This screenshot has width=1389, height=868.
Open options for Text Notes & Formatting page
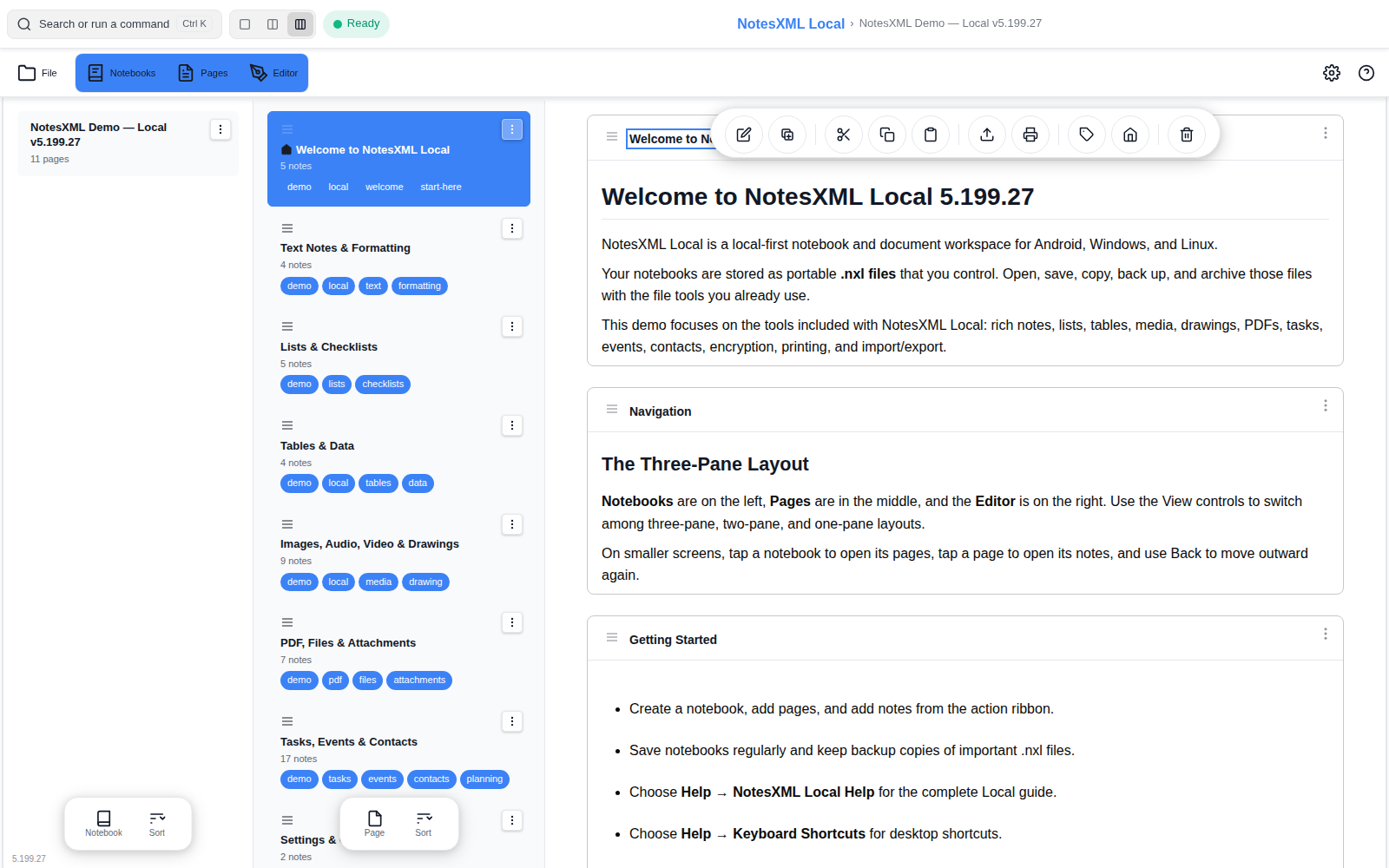pos(512,228)
